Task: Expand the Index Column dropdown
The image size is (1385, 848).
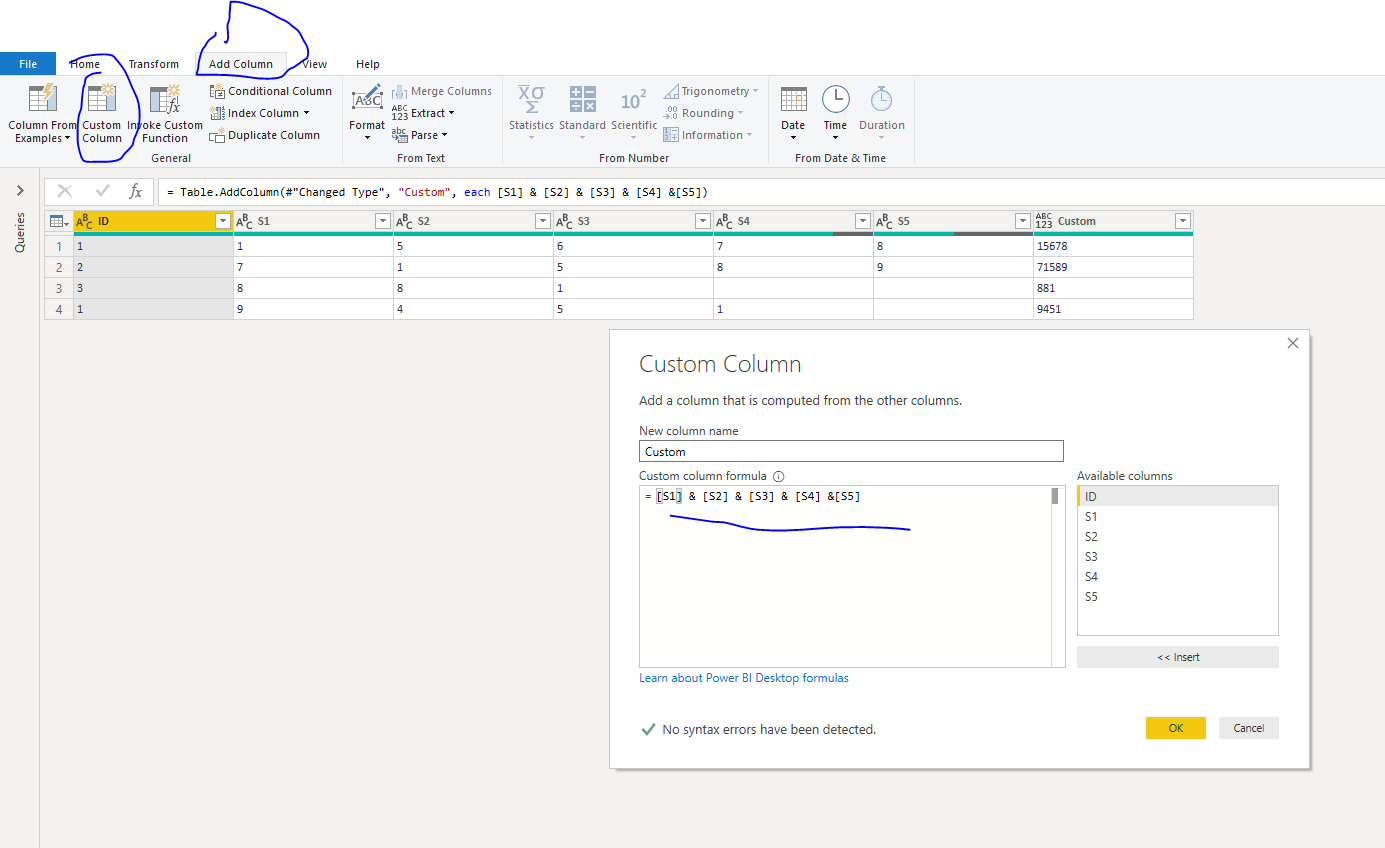Action: click(306, 113)
